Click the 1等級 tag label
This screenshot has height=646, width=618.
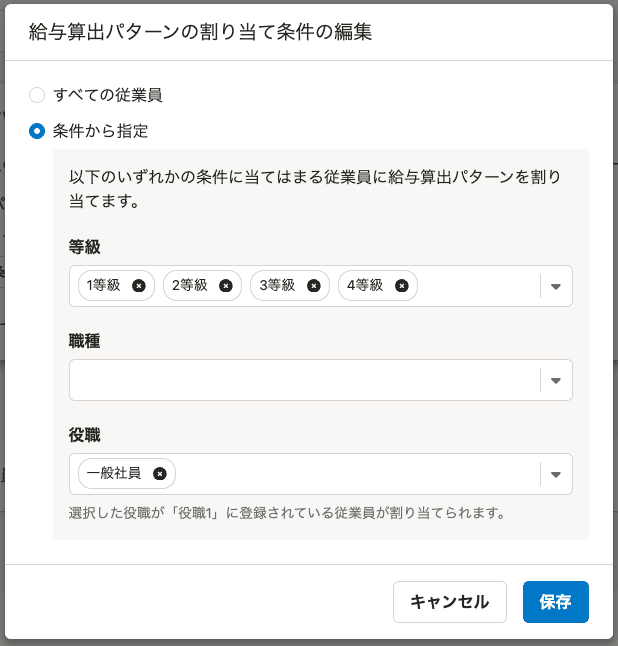[103, 285]
